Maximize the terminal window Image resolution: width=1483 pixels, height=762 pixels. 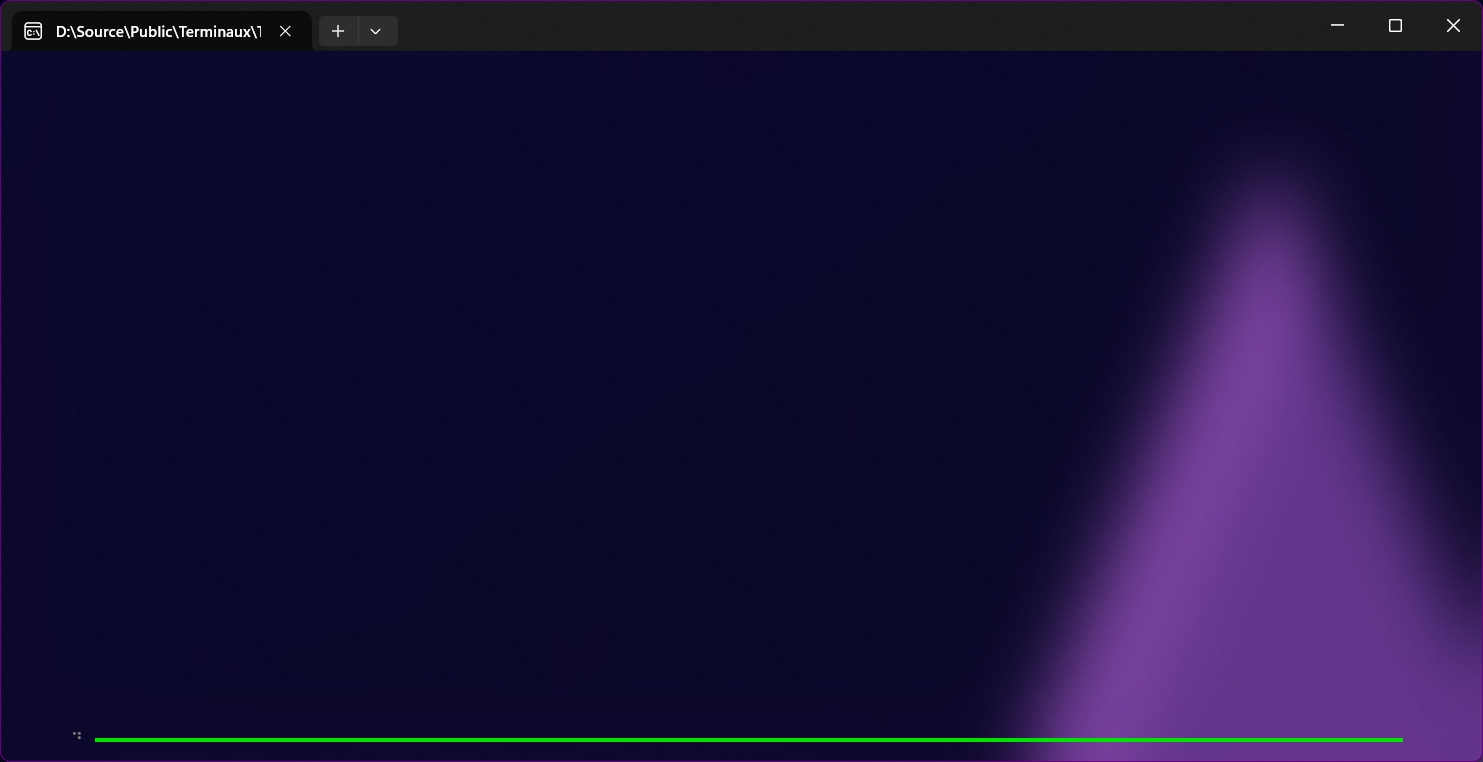(x=1395, y=25)
